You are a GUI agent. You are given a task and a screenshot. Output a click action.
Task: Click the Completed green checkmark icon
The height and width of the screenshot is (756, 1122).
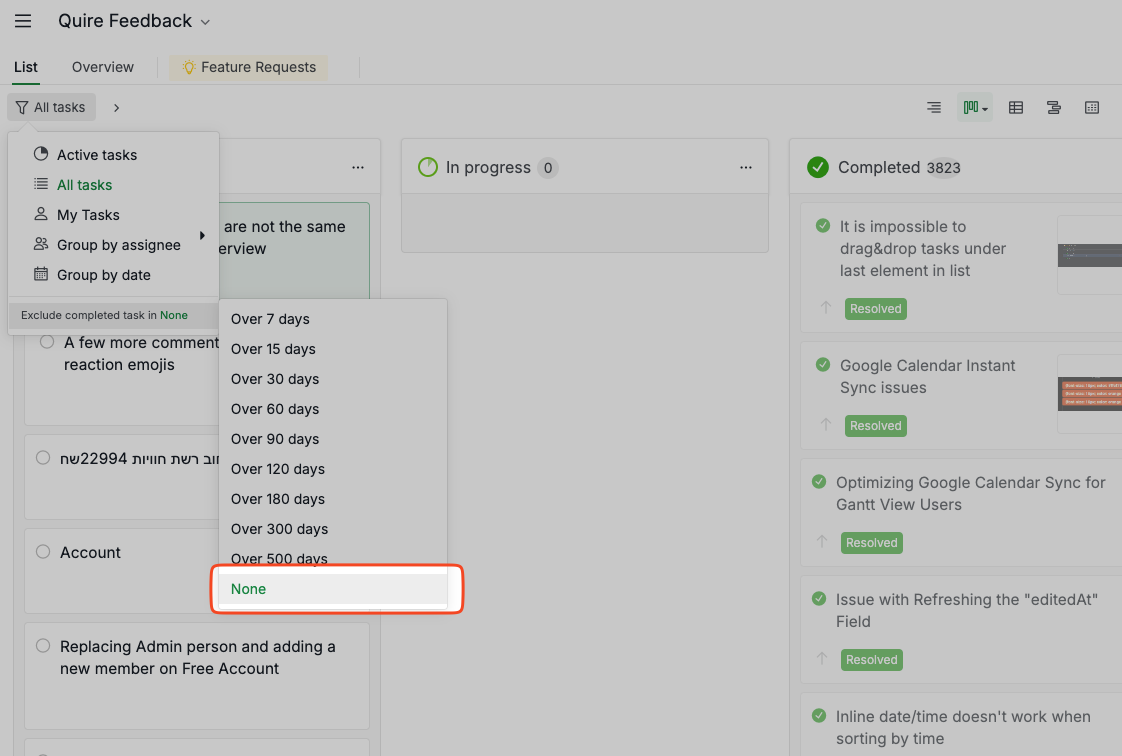(x=818, y=167)
